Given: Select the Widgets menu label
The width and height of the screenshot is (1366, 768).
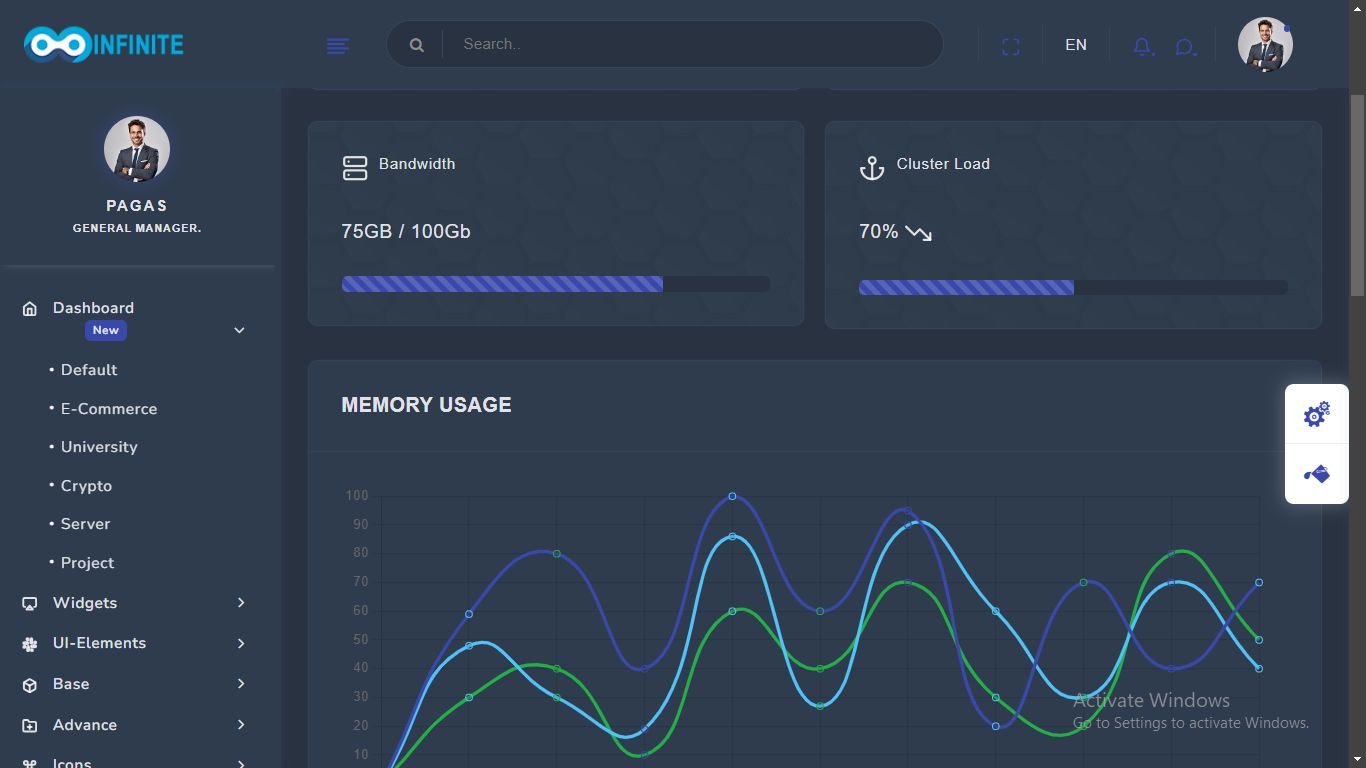Looking at the screenshot, I should [x=85, y=603].
